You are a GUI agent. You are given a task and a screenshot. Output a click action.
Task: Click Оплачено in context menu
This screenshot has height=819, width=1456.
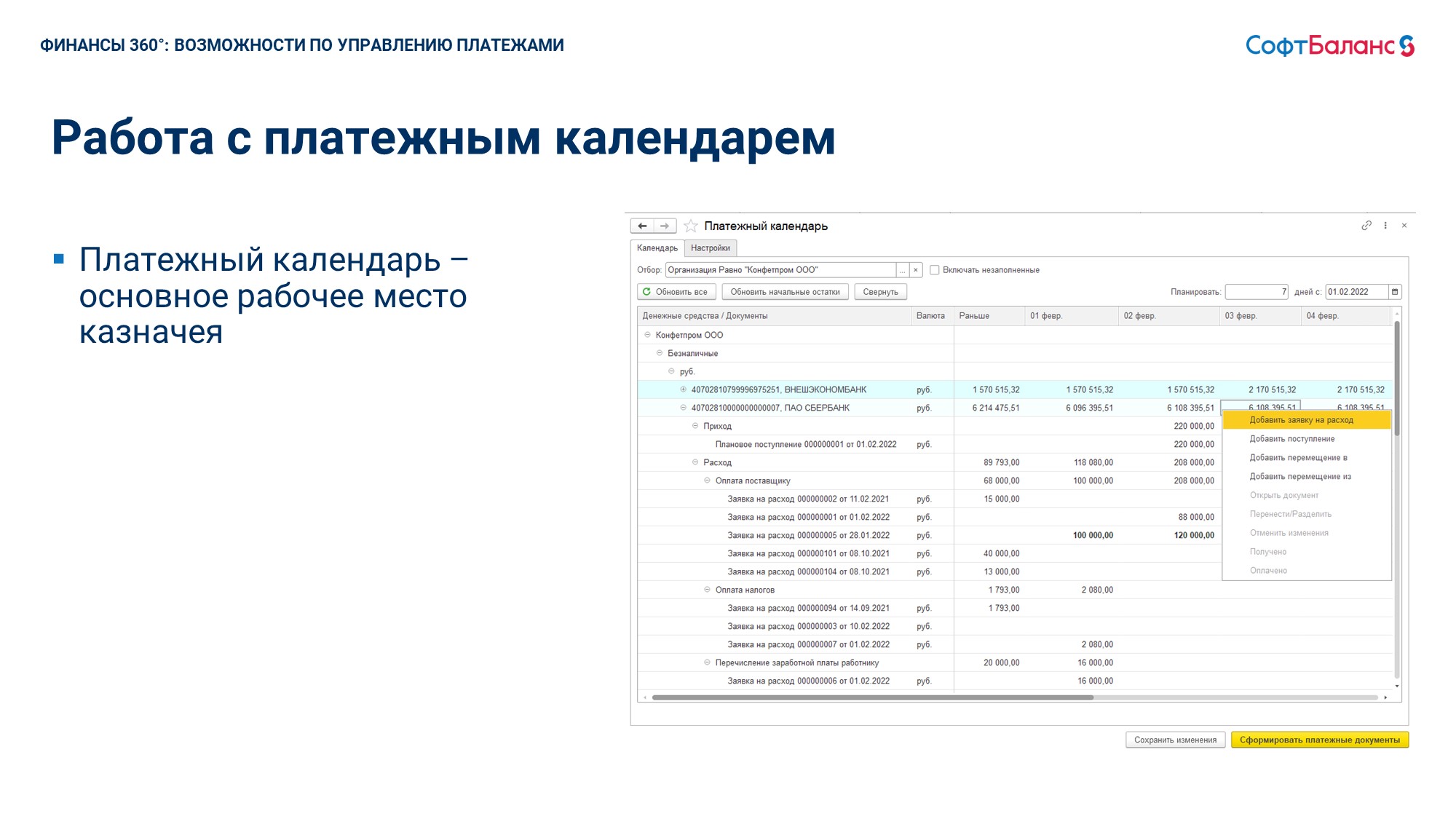tap(1307, 571)
